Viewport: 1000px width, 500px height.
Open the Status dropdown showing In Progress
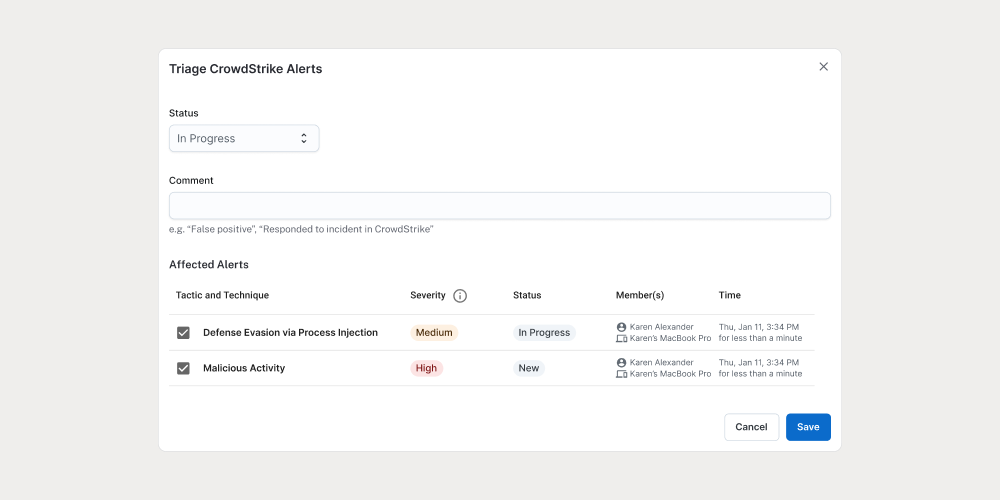click(244, 138)
